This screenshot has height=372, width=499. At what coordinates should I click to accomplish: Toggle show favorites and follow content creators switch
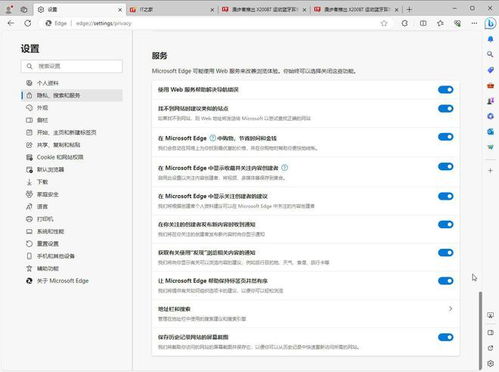pos(446,166)
